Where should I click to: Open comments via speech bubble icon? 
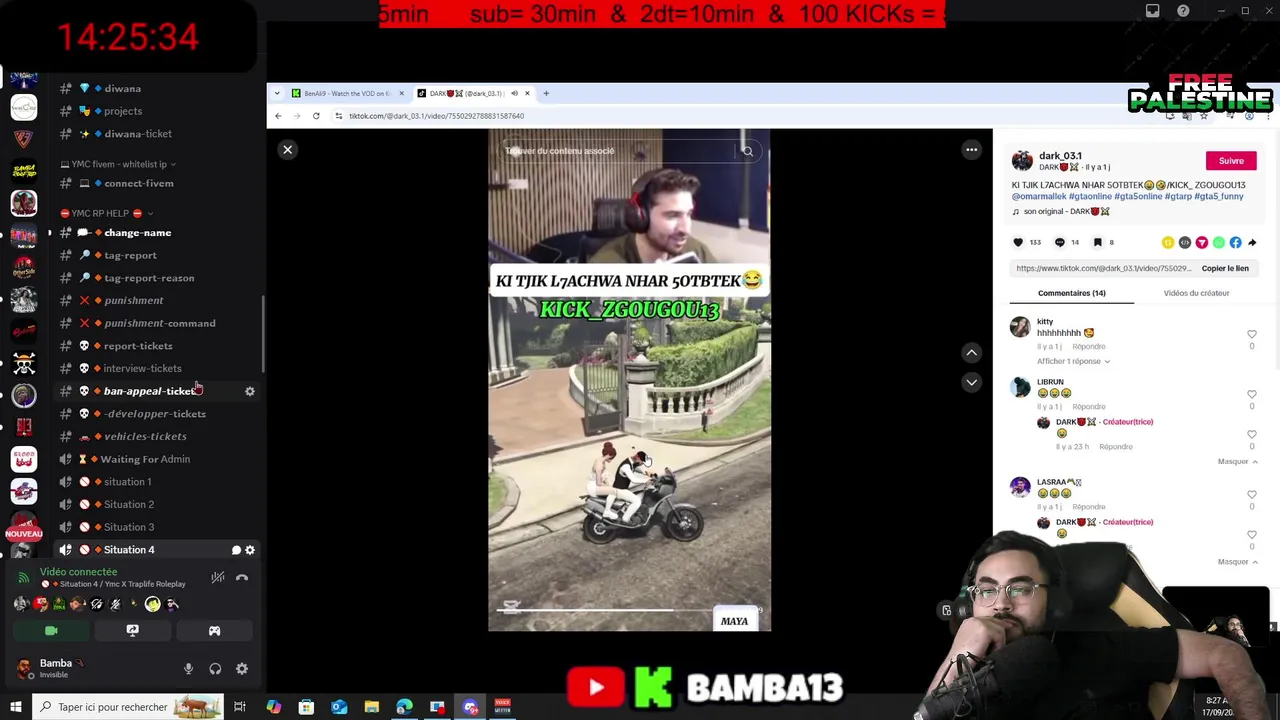pyautogui.click(x=1060, y=242)
